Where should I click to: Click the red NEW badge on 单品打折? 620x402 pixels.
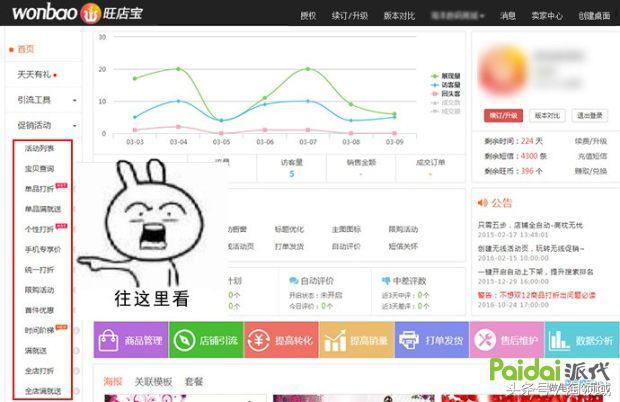(x=61, y=185)
